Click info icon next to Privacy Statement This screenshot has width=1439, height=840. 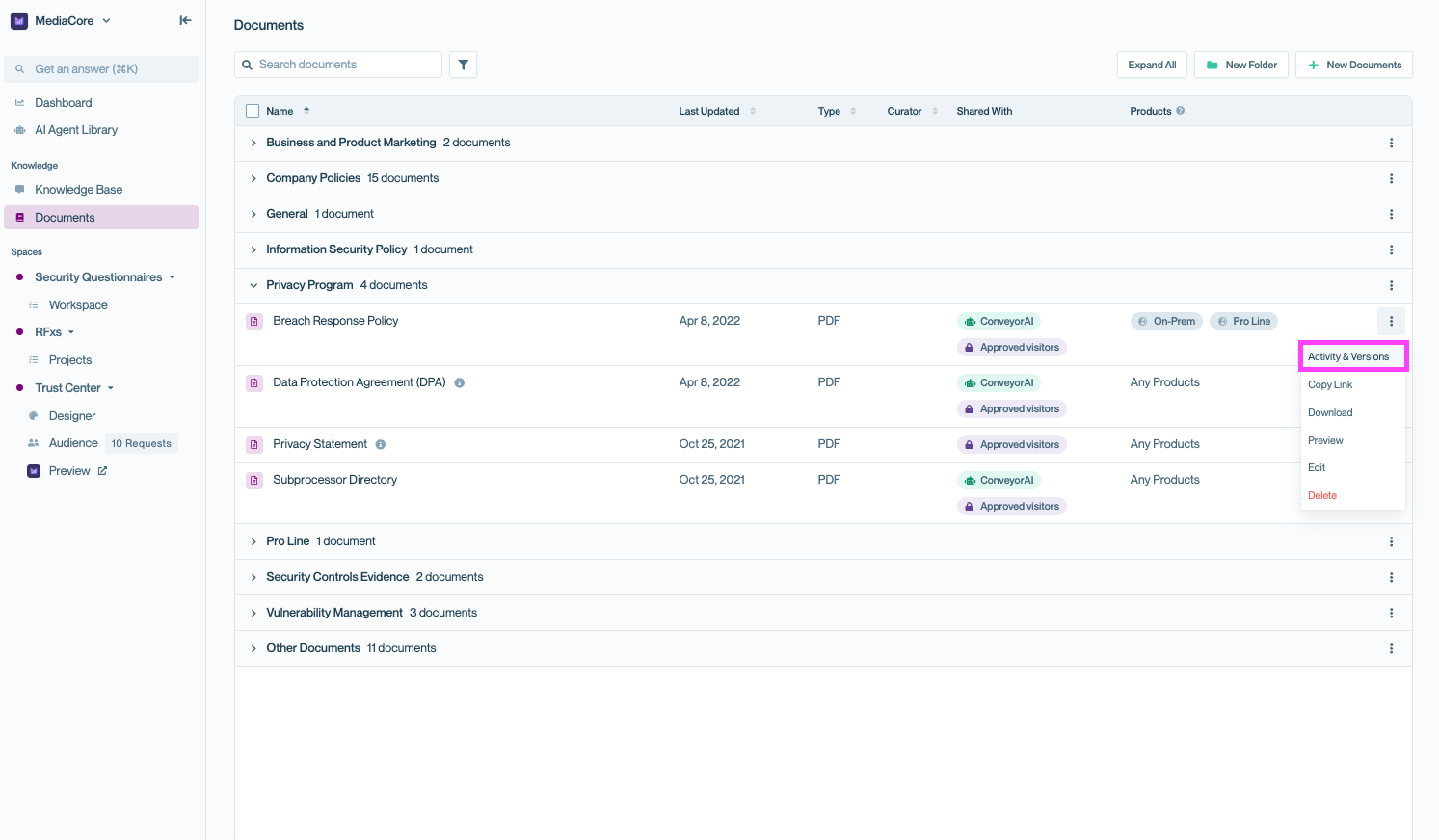point(381,445)
